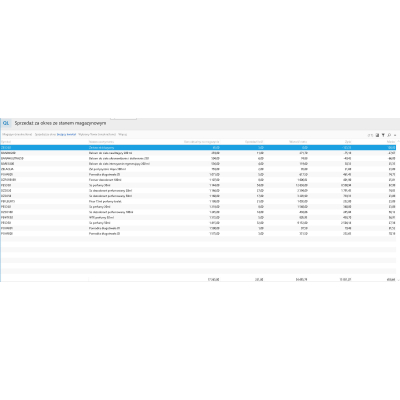Click the QL logo icon
Image resolution: width=400 pixels, height=400 pixels.
coord(6,123)
